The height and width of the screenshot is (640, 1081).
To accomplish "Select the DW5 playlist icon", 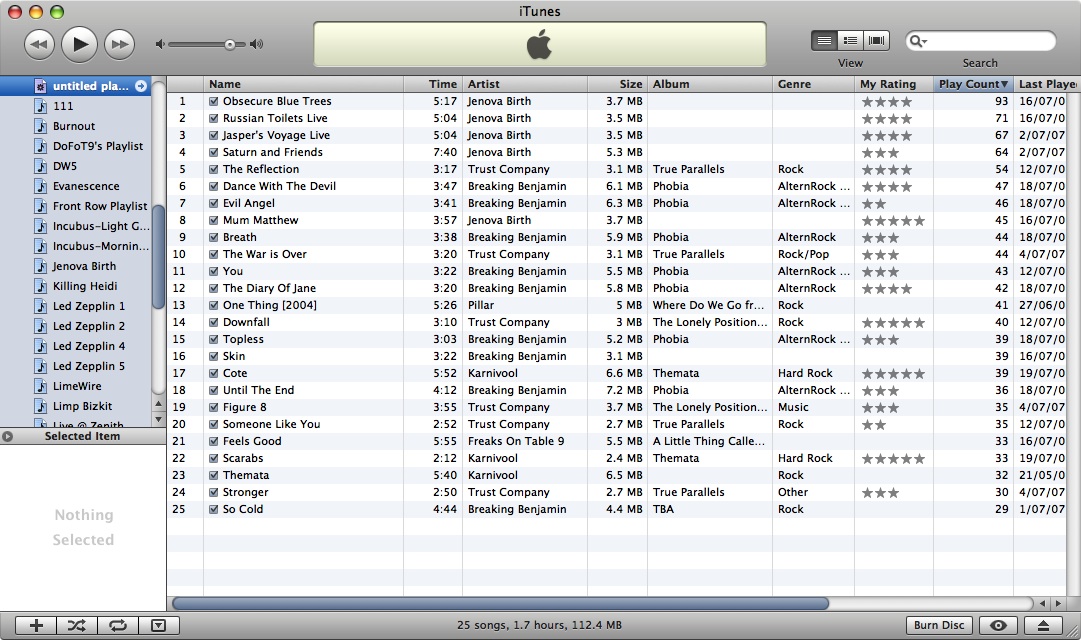I will (41, 166).
